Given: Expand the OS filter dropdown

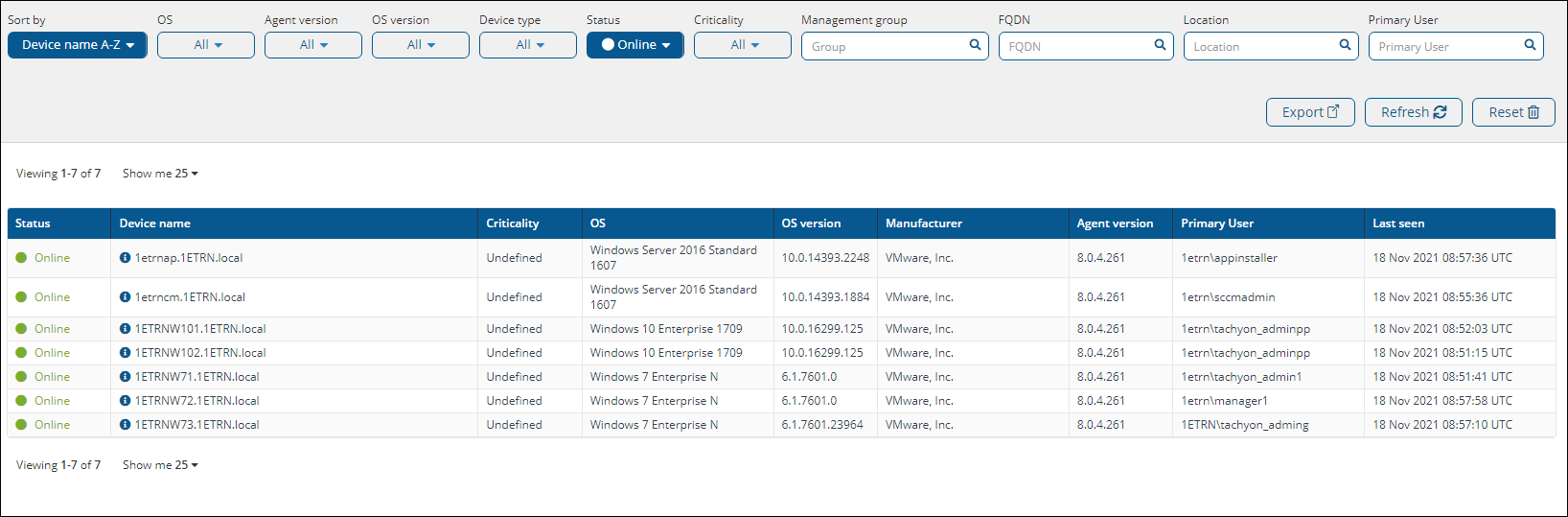Looking at the screenshot, I should coord(206,45).
